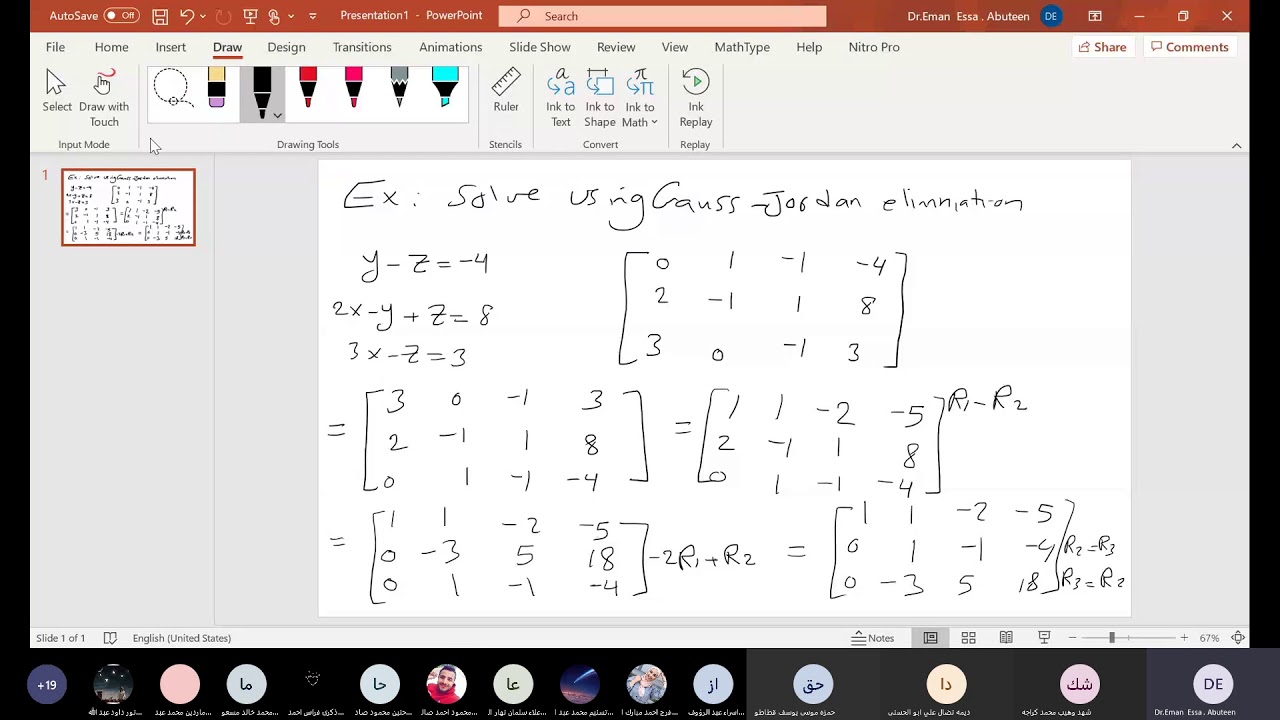Toggle Normal view button

[x=930, y=638]
